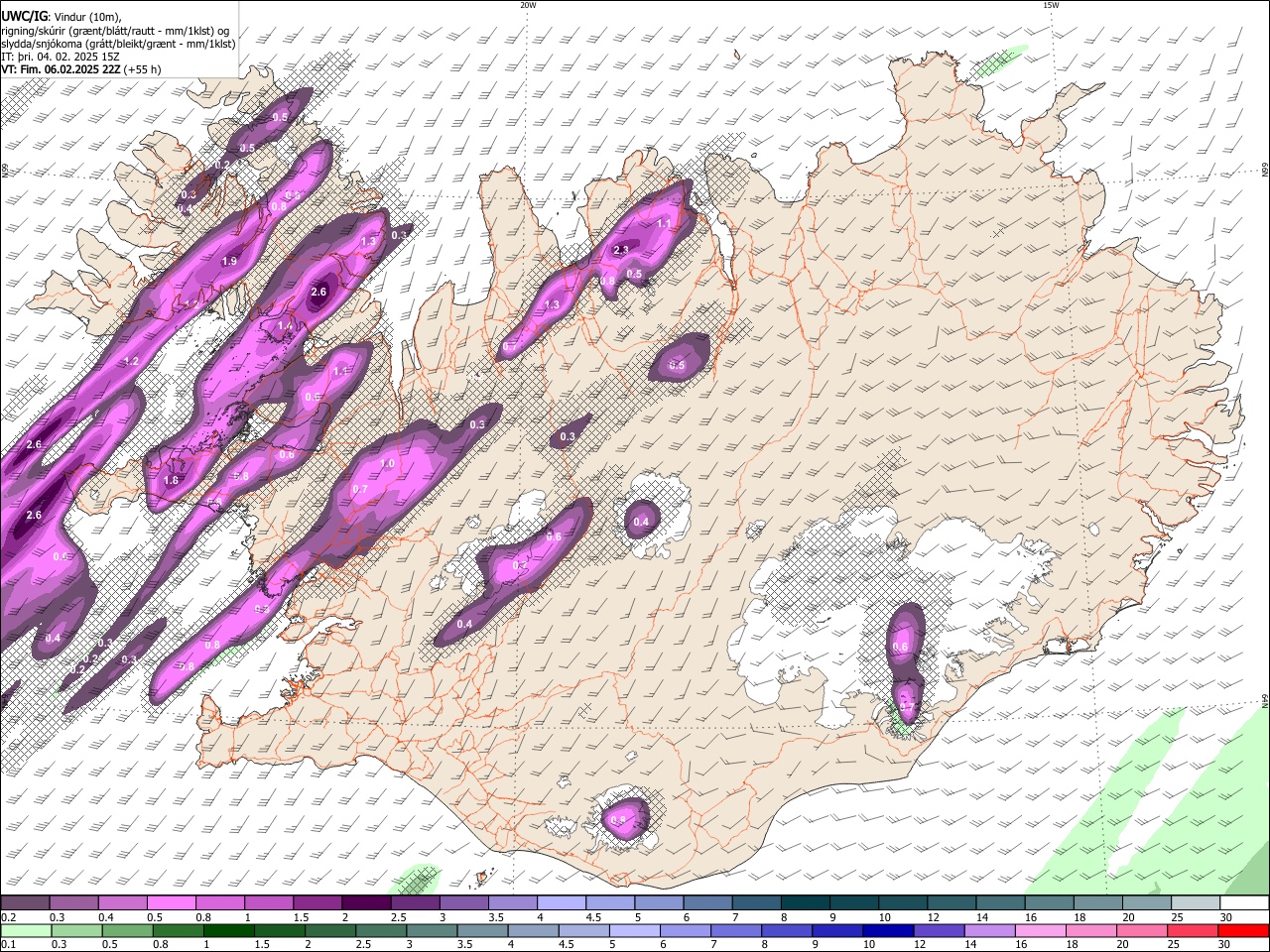Pick the dark mauve swatch between 0.2 and 0.3
This screenshot has height=952, width=1270.
(25, 903)
